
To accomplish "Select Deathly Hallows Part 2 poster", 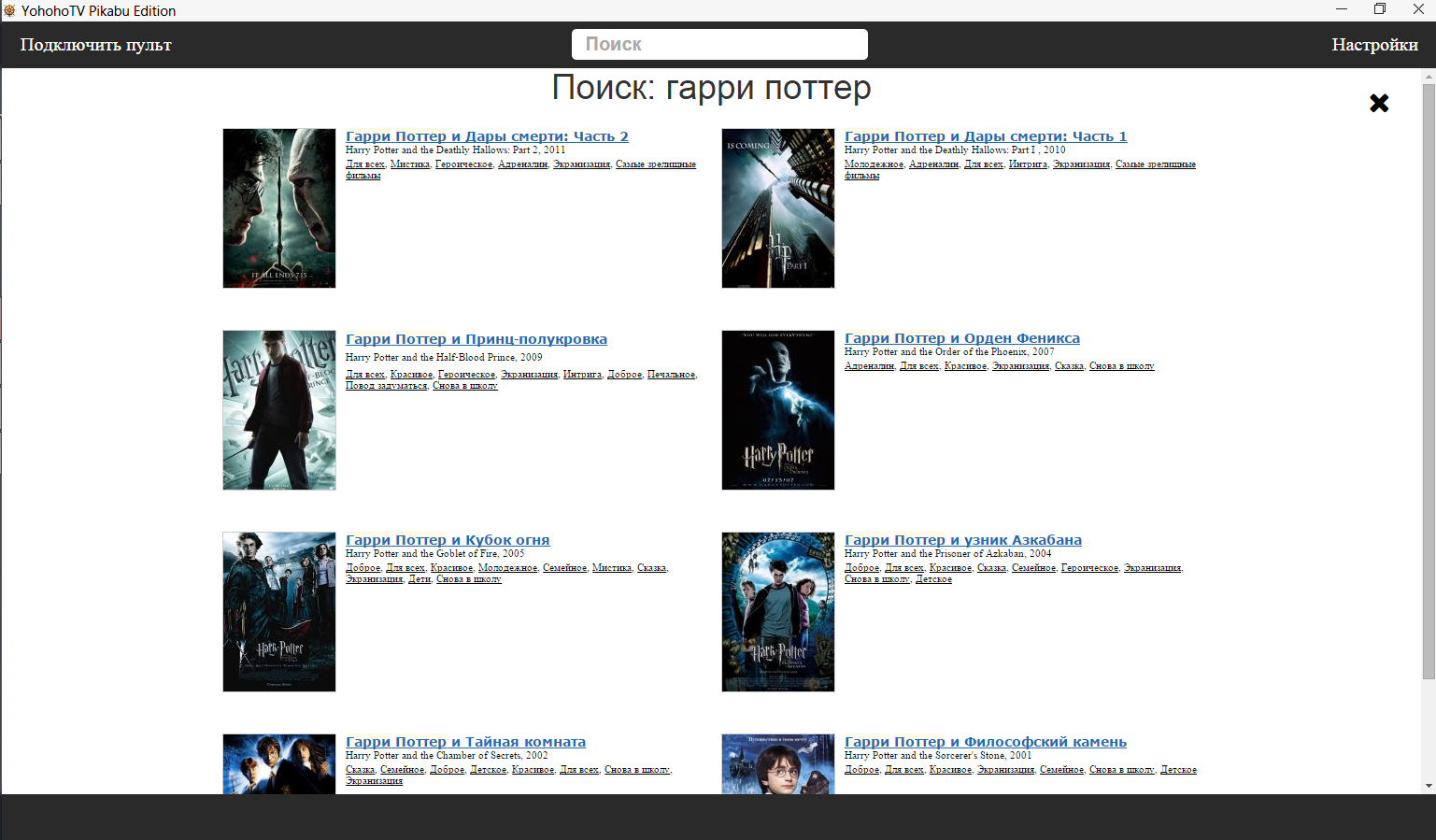I will [x=279, y=208].
